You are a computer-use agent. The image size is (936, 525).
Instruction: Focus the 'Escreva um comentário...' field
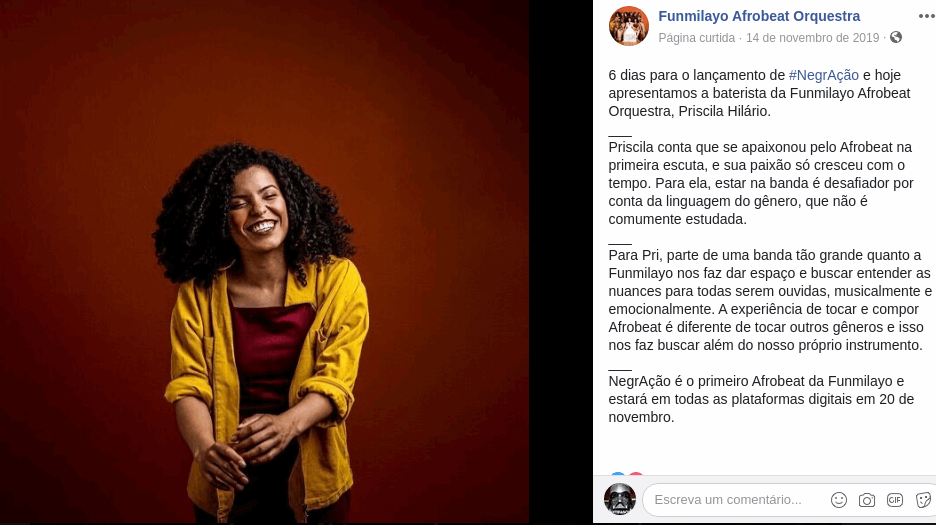(x=734, y=500)
